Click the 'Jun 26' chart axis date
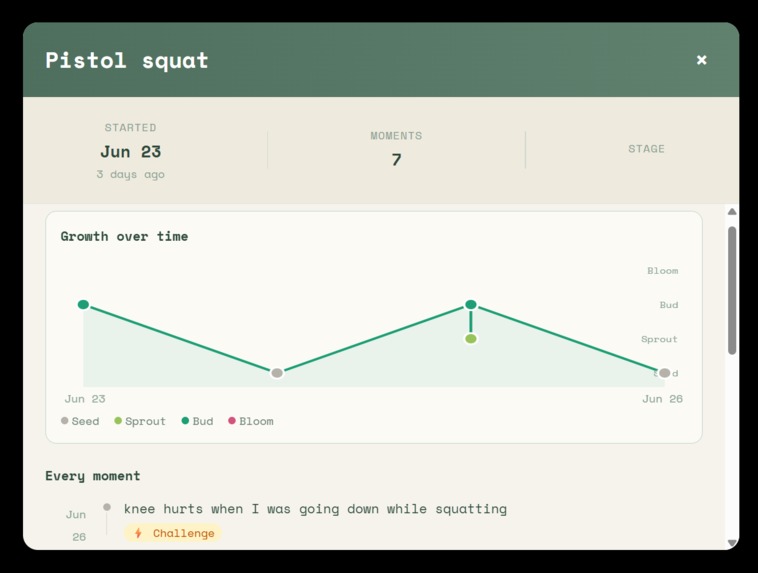Viewport: 758px width, 573px height. tap(662, 399)
